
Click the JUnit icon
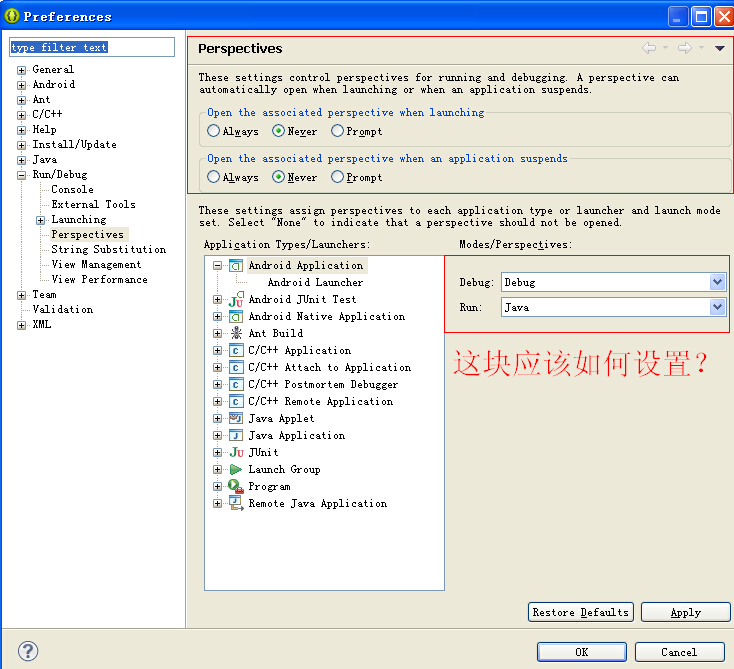236,453
